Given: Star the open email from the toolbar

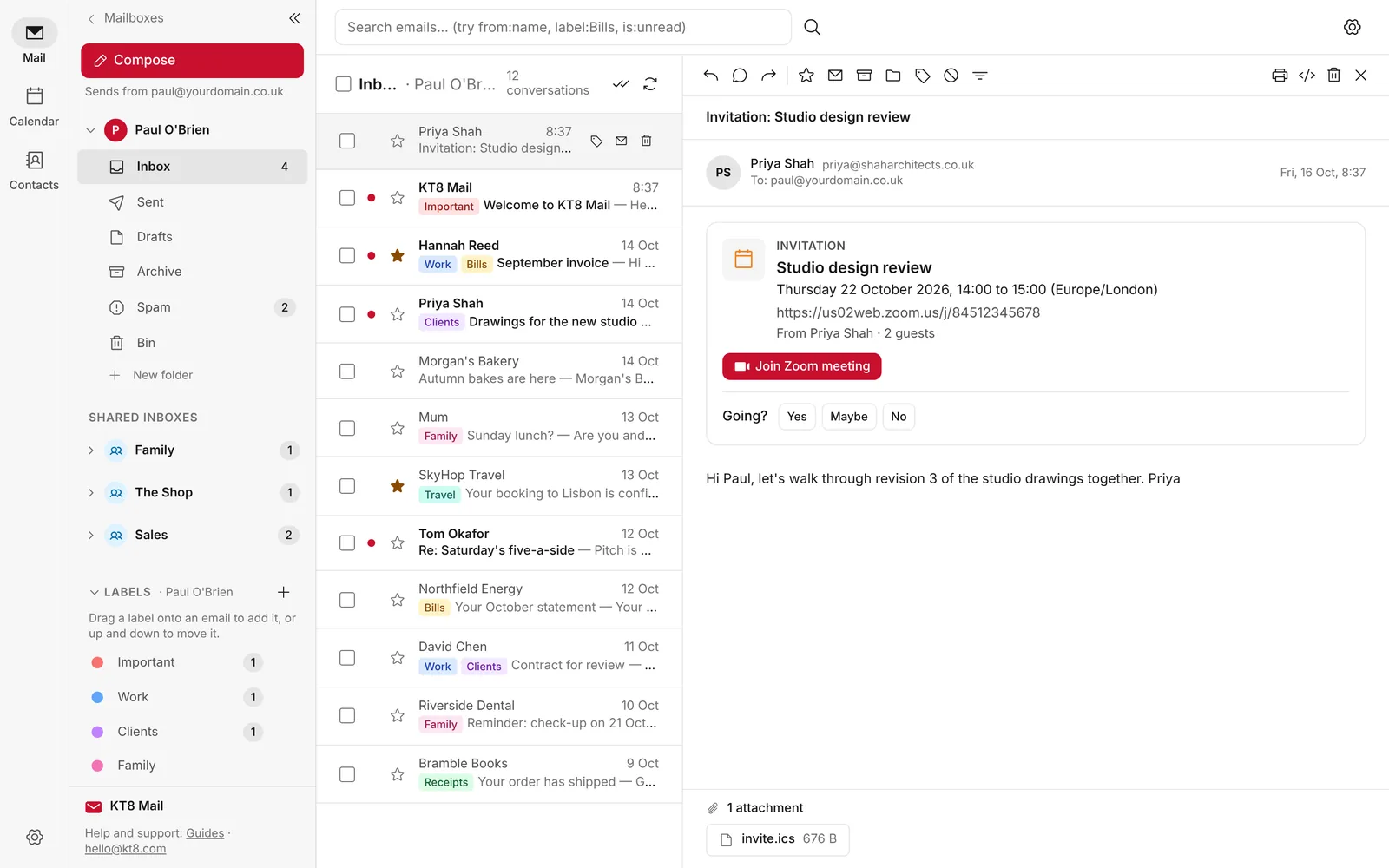Looking at the screenshot, I should pyautogui.click(x=806, y=76).
